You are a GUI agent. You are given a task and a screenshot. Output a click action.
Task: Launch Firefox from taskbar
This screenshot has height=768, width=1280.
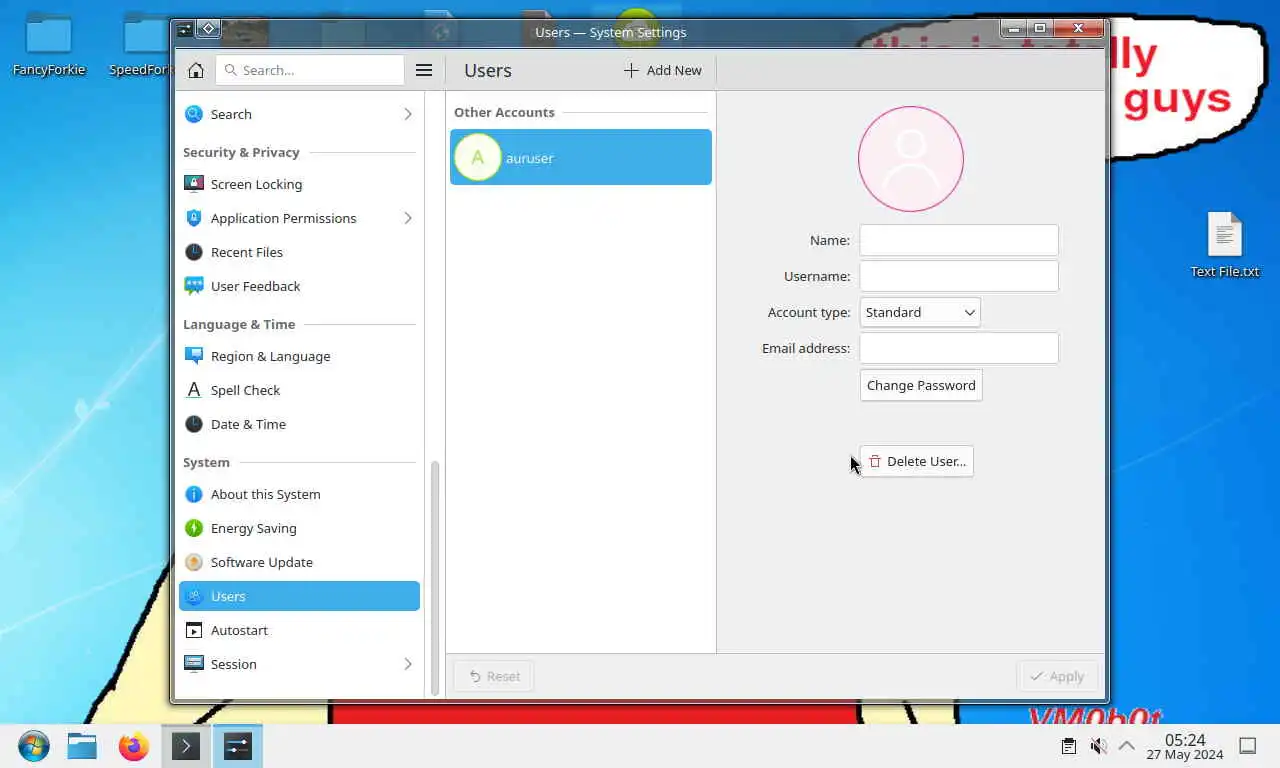tap(133, 746)
